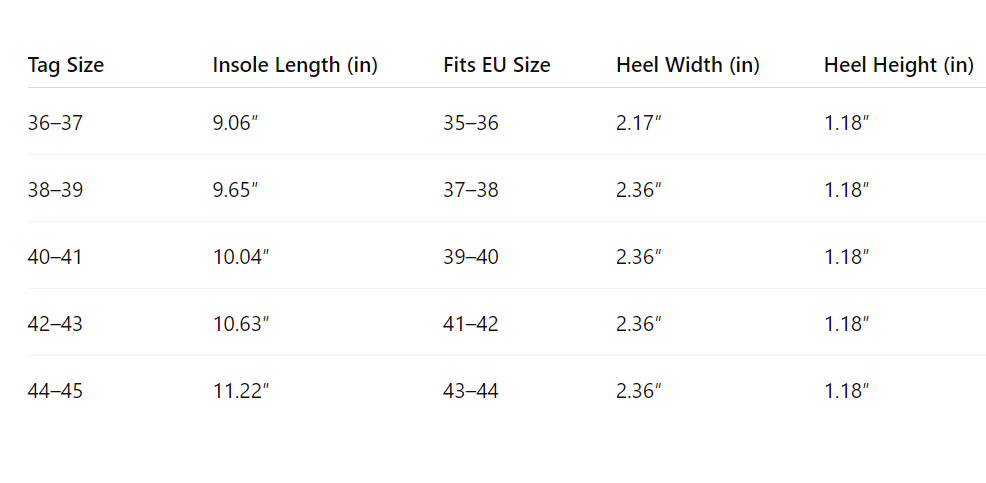Click the Heel Height (in) header
The image size is (986, 483).
pos(899,65)
